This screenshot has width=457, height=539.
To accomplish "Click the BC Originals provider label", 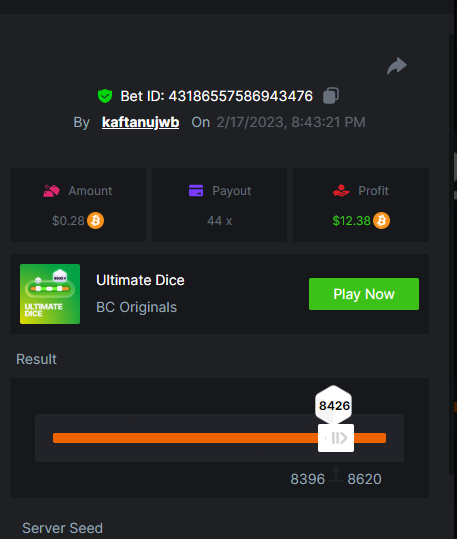I will tap(137, 307).
